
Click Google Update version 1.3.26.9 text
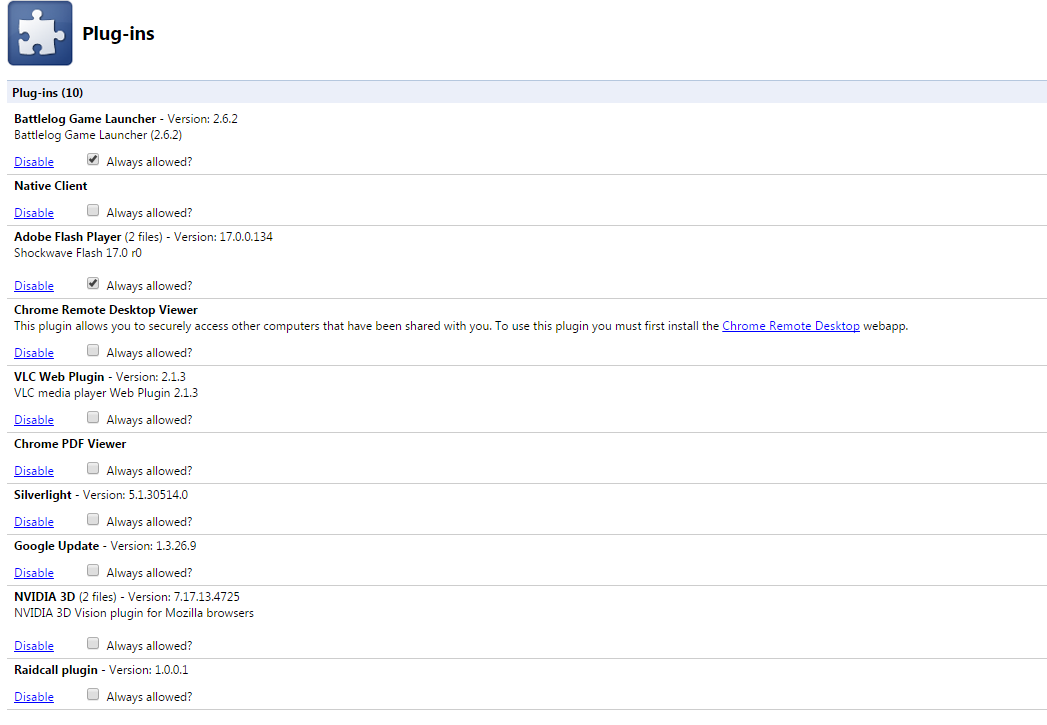click(x=154, y=546)
